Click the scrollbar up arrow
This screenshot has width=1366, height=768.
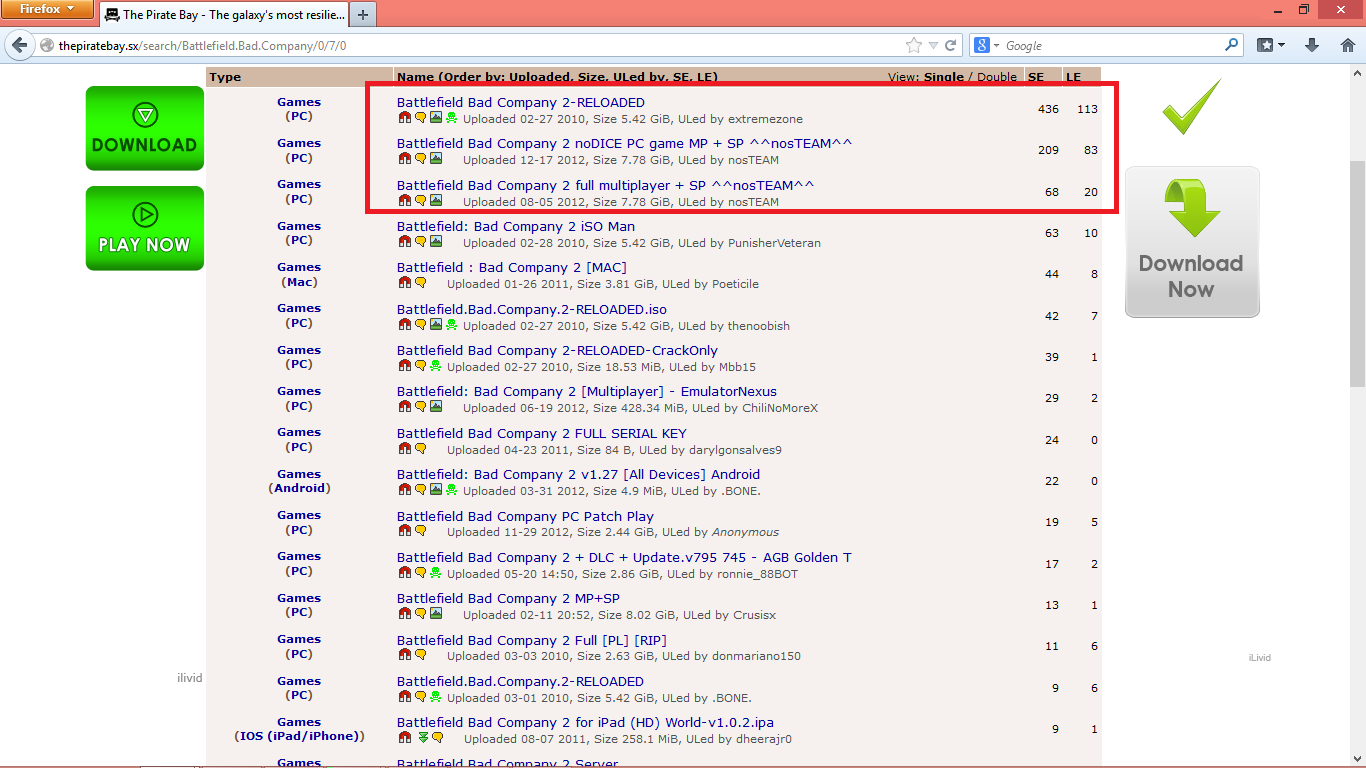tap(1357, 72)
